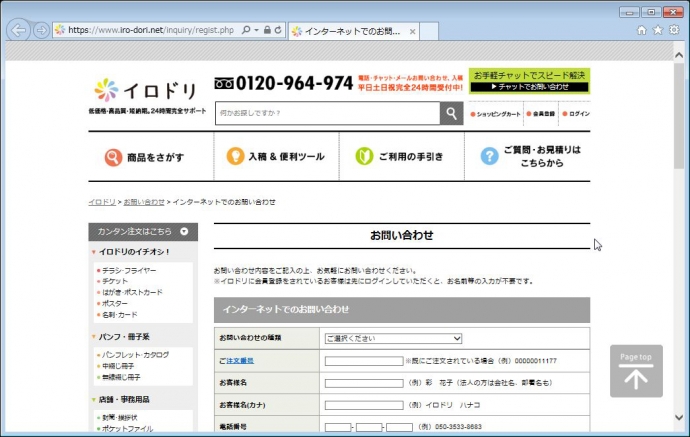Open browser settings gear icon
This screenshot has width=690, height=437.
pyautogui.click(x=674, y=30)
